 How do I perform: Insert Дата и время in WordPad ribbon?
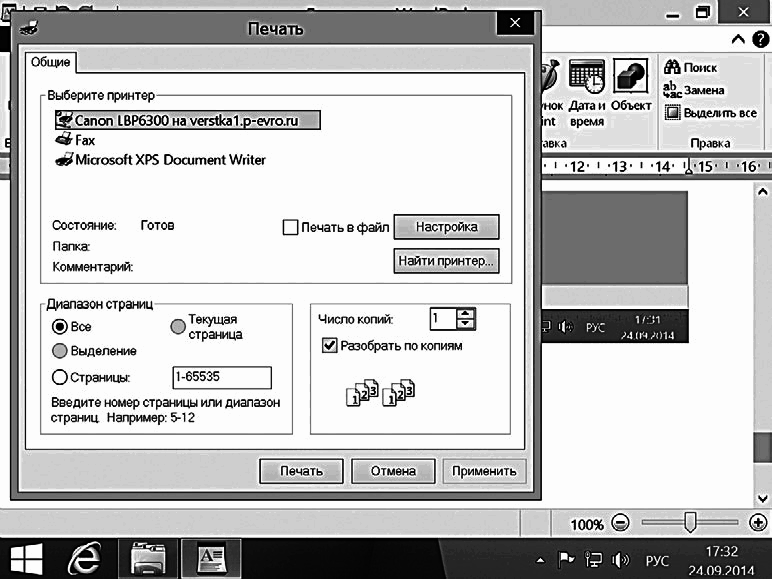[x=587, y=94]
